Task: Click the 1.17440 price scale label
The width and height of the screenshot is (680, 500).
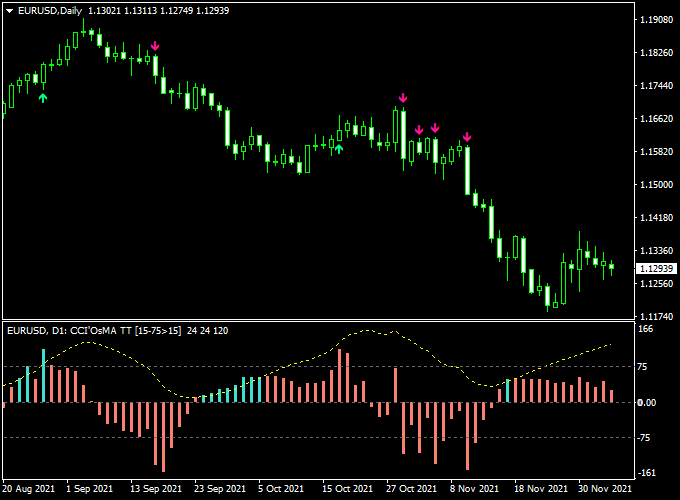Action: tap(657, 85)
